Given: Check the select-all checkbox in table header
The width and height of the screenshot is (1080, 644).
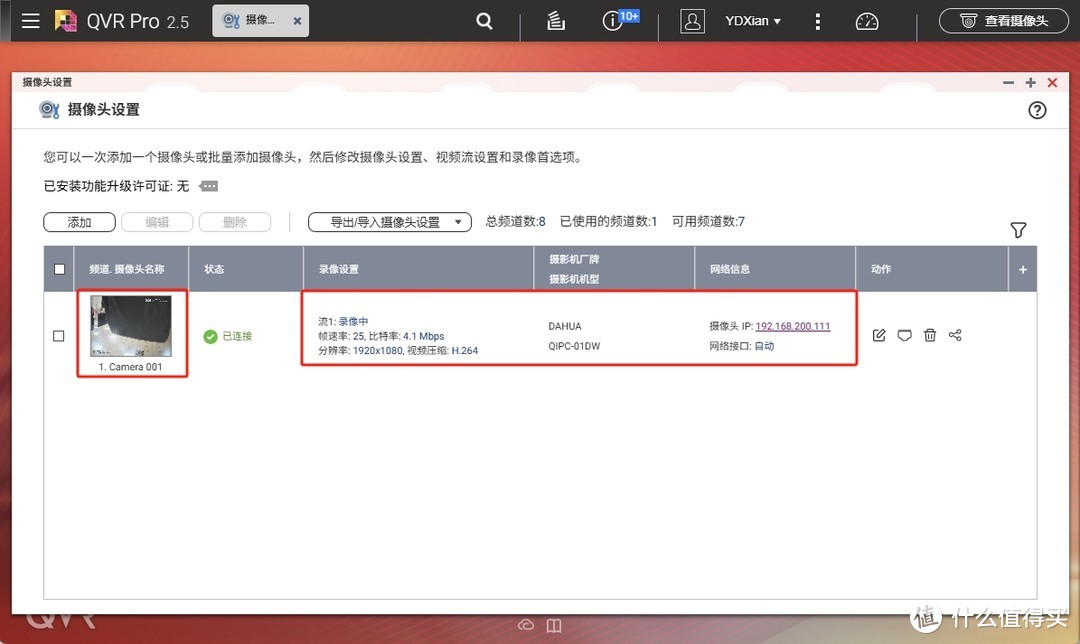Looking at the screenshot, I should [59, 268].
